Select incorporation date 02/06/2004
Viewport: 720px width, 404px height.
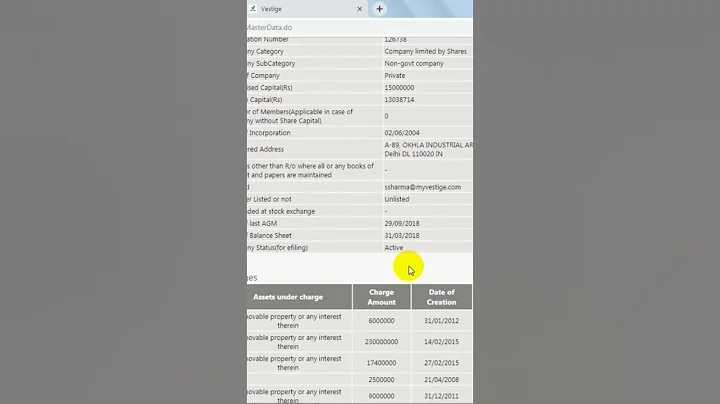click(402, 133)
